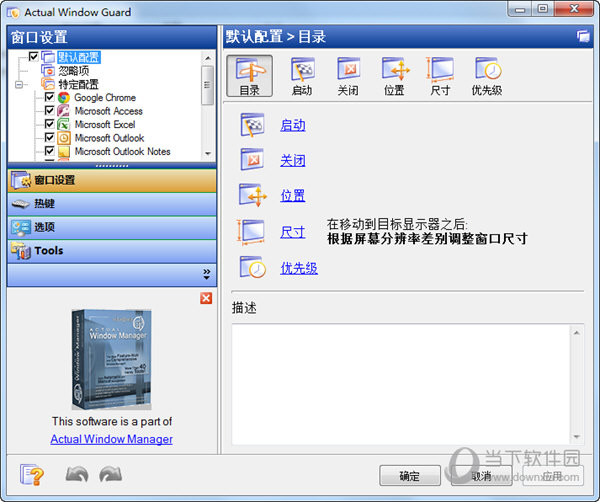
Task: Open the help icon at bottom left
Action: coord(32,475)
